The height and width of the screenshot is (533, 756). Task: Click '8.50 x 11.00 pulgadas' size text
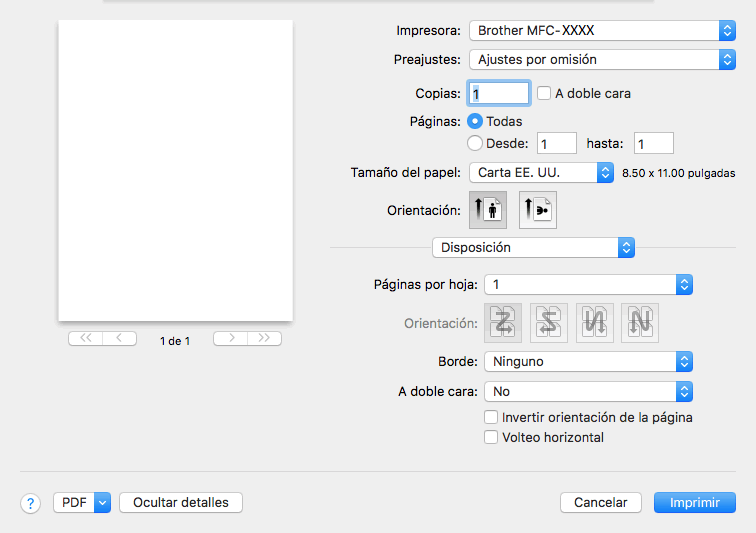[678, 173]
